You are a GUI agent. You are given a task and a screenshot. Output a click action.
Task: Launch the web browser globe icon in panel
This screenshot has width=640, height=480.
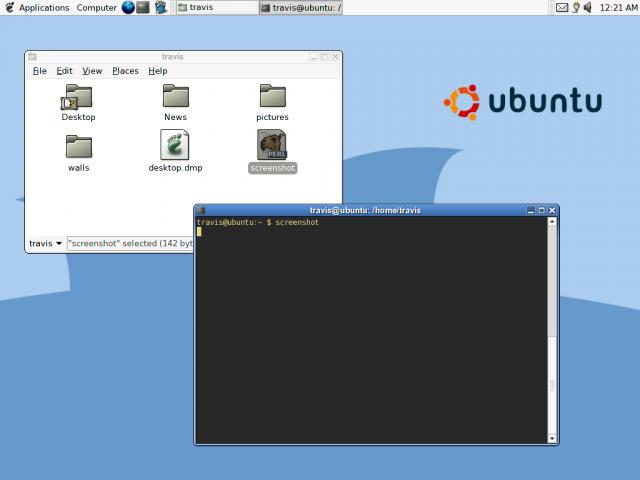coord(128,7)
